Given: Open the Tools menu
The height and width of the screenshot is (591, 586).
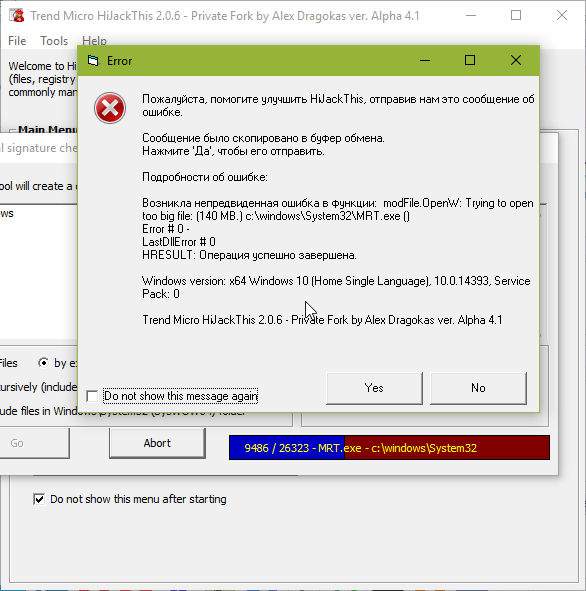Looking at the screenshot, I should pyautogui.click(x=54, y=41).
